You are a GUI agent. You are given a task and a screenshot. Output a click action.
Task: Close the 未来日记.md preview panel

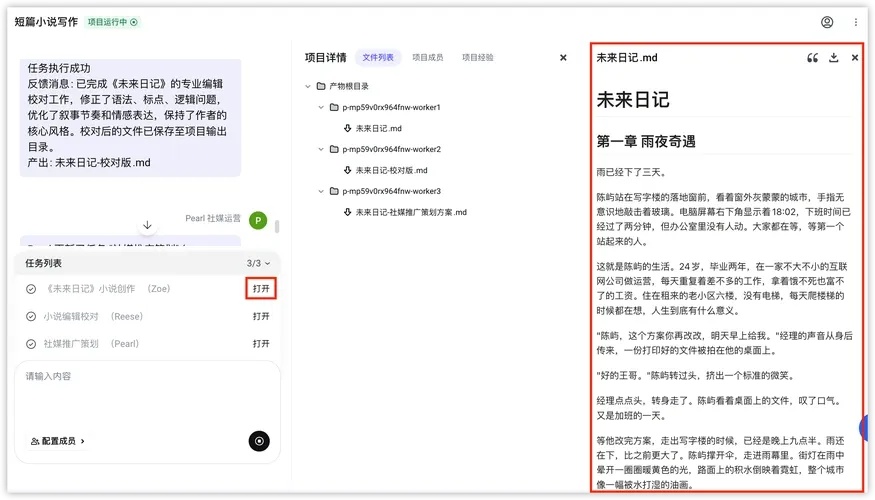pyautogui.click(x=855, y=57)
